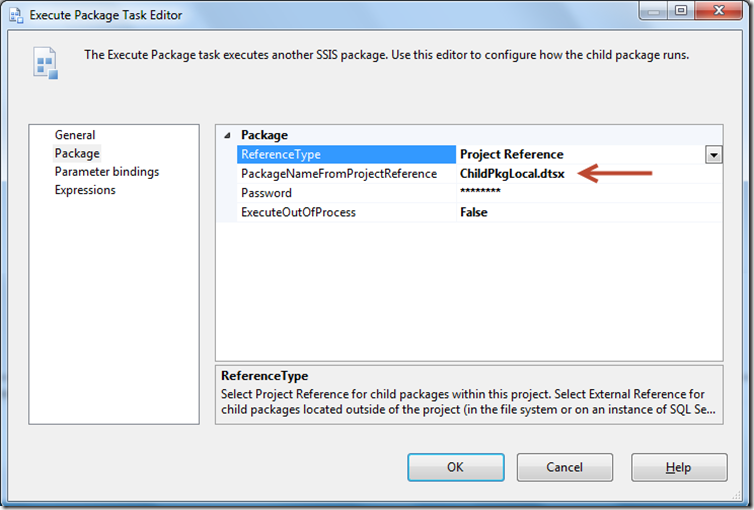Click the False value for ExecuteOutOfProcess

click(x=474, y=212)
